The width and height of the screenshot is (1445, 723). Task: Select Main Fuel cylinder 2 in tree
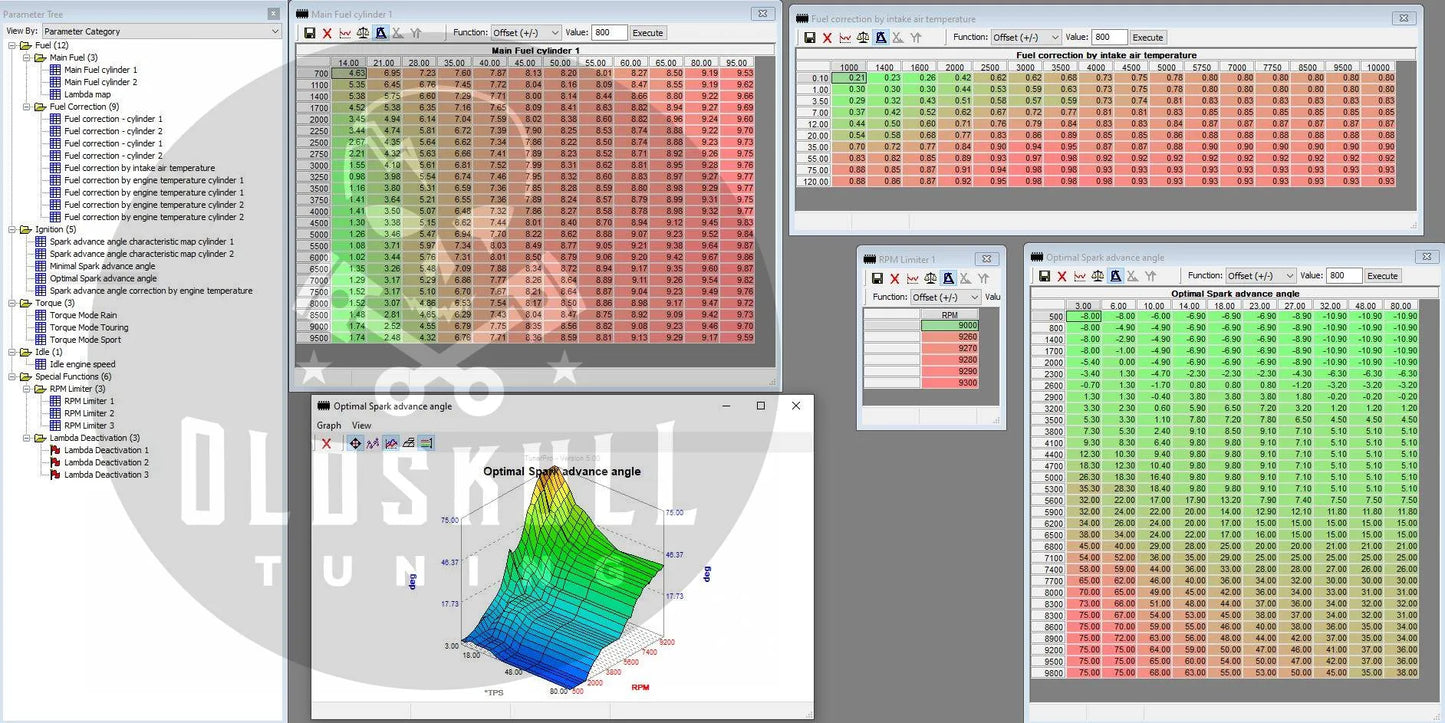pos(101,82)
